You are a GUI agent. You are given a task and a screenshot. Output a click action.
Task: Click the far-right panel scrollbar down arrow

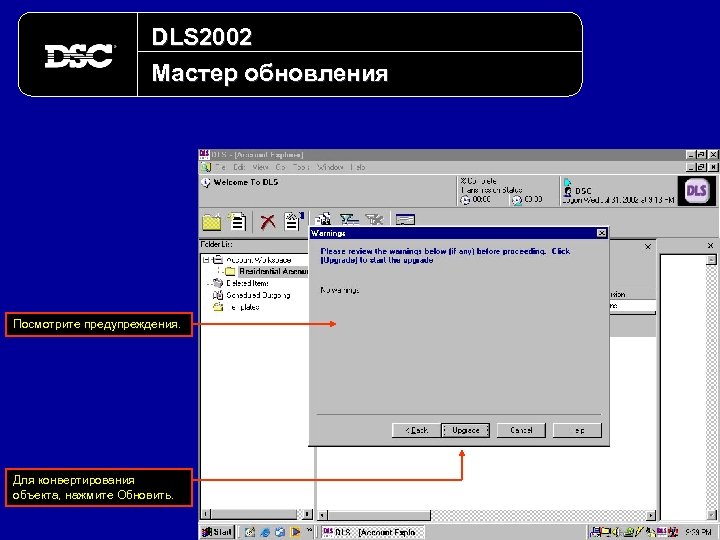[711, 515]
